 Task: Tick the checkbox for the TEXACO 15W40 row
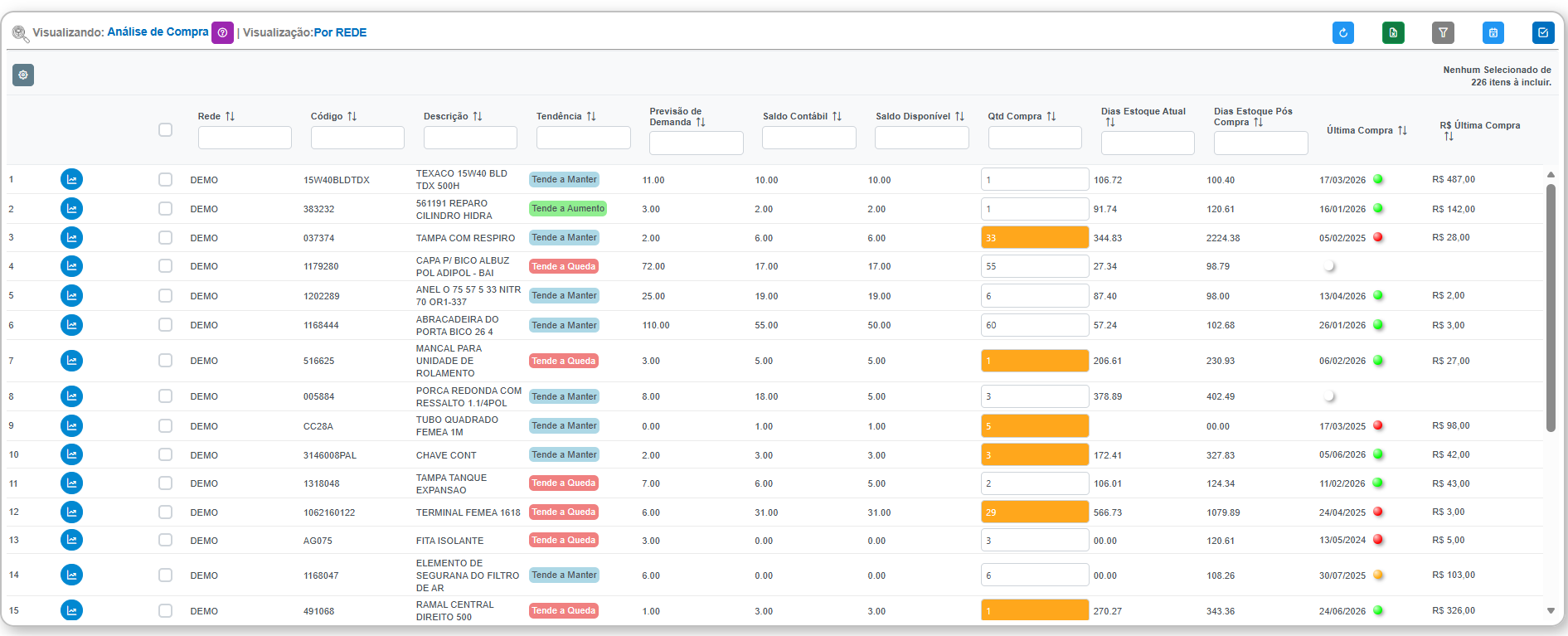(166, 180)
